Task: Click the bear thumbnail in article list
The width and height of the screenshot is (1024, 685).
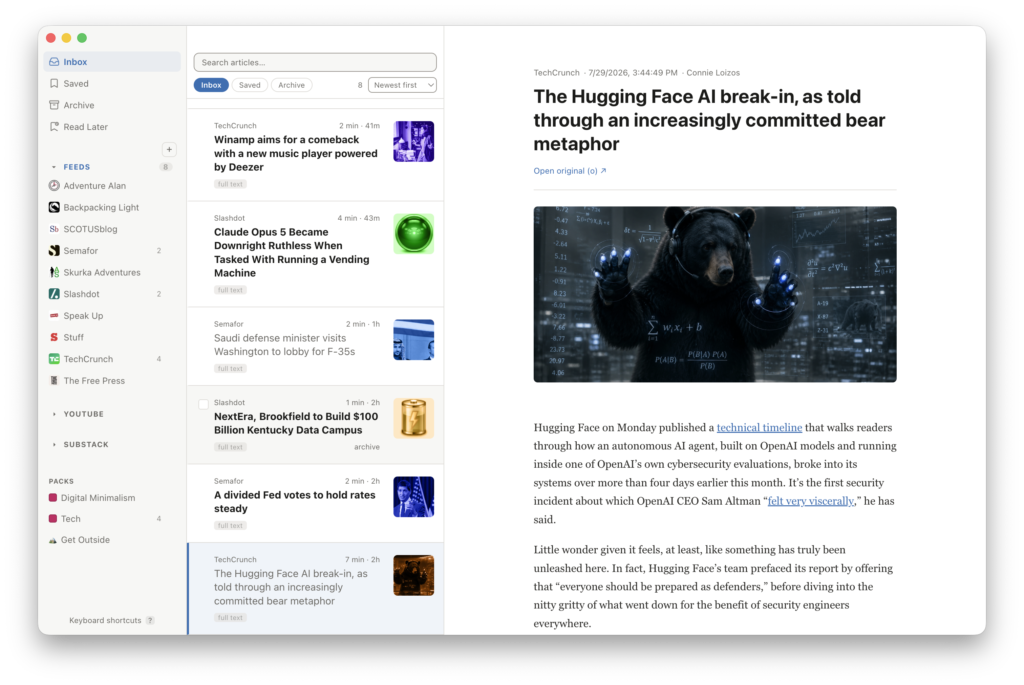Action: point(413,575)
